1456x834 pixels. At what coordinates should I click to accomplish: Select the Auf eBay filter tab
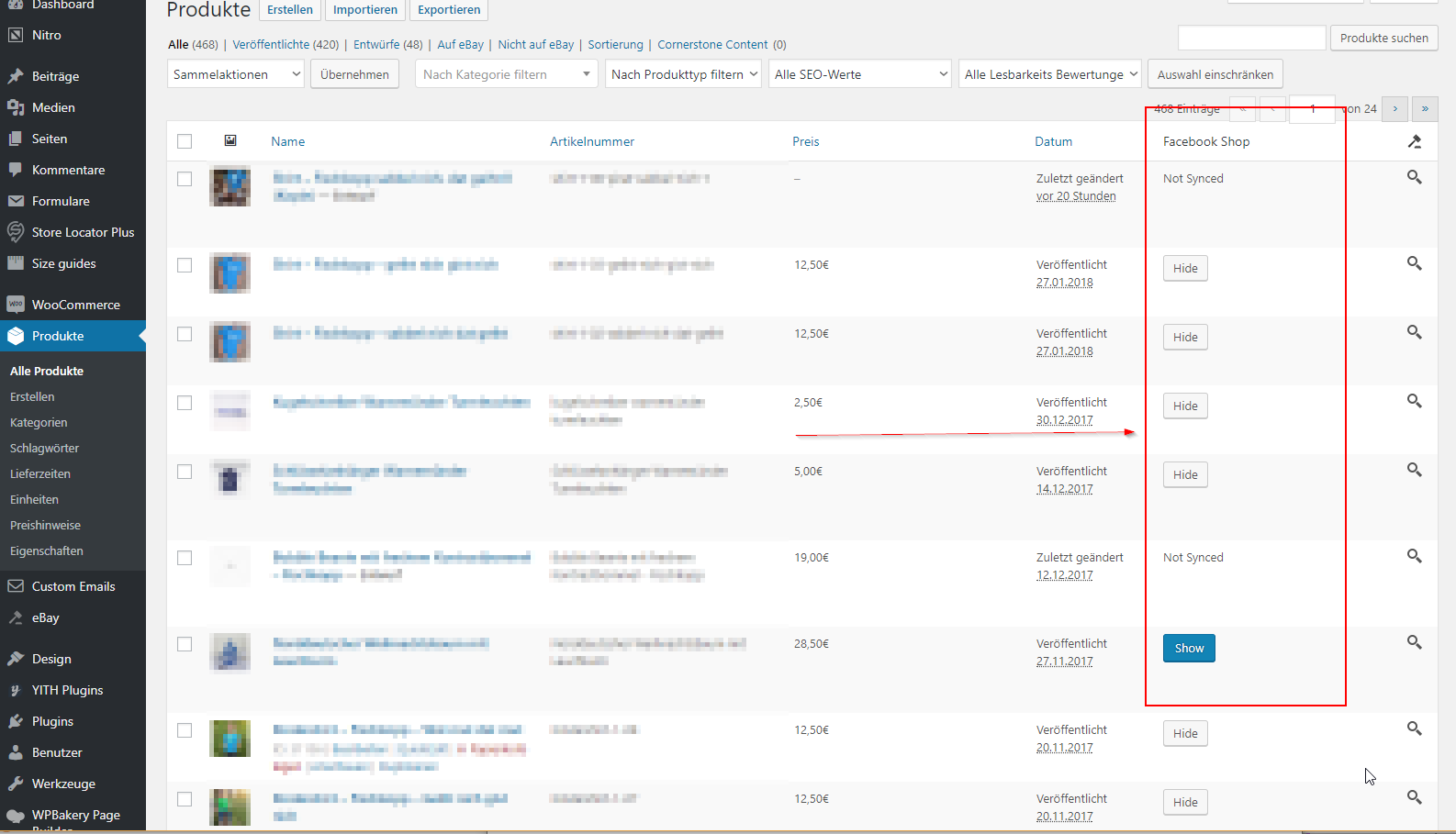(x=460, y=44)
